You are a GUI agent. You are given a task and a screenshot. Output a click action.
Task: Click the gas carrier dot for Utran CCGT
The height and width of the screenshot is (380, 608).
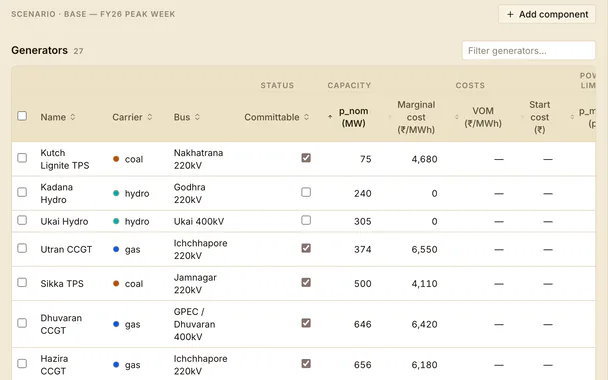116,249
